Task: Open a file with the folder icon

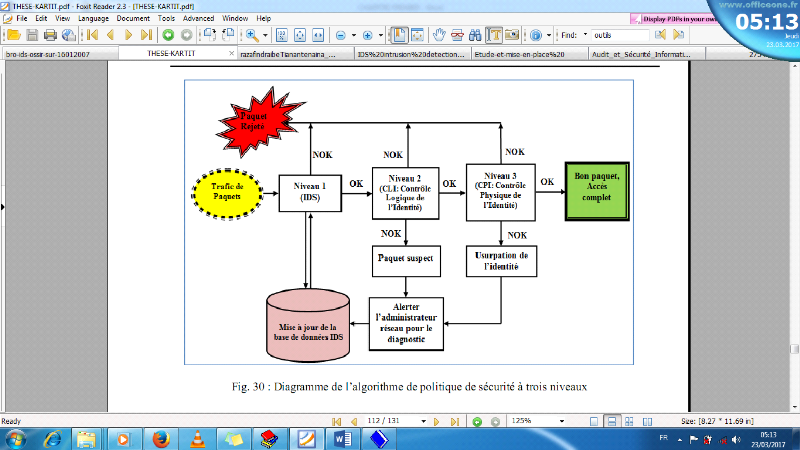Action: click(x=14, y=35)
